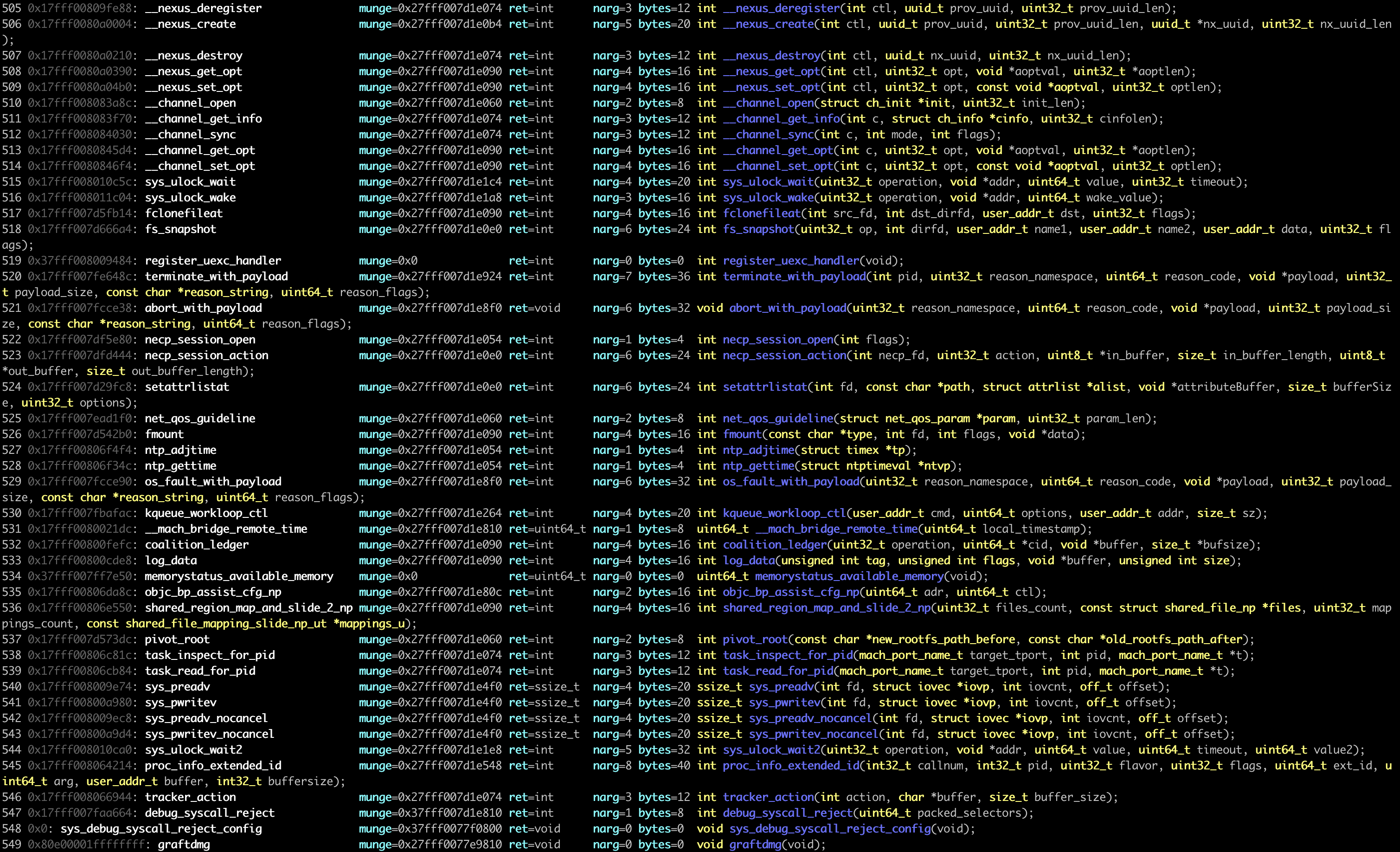
Task: Select sys_pwritev_nocancel in the left column
Action: click(x=210, y=734)
